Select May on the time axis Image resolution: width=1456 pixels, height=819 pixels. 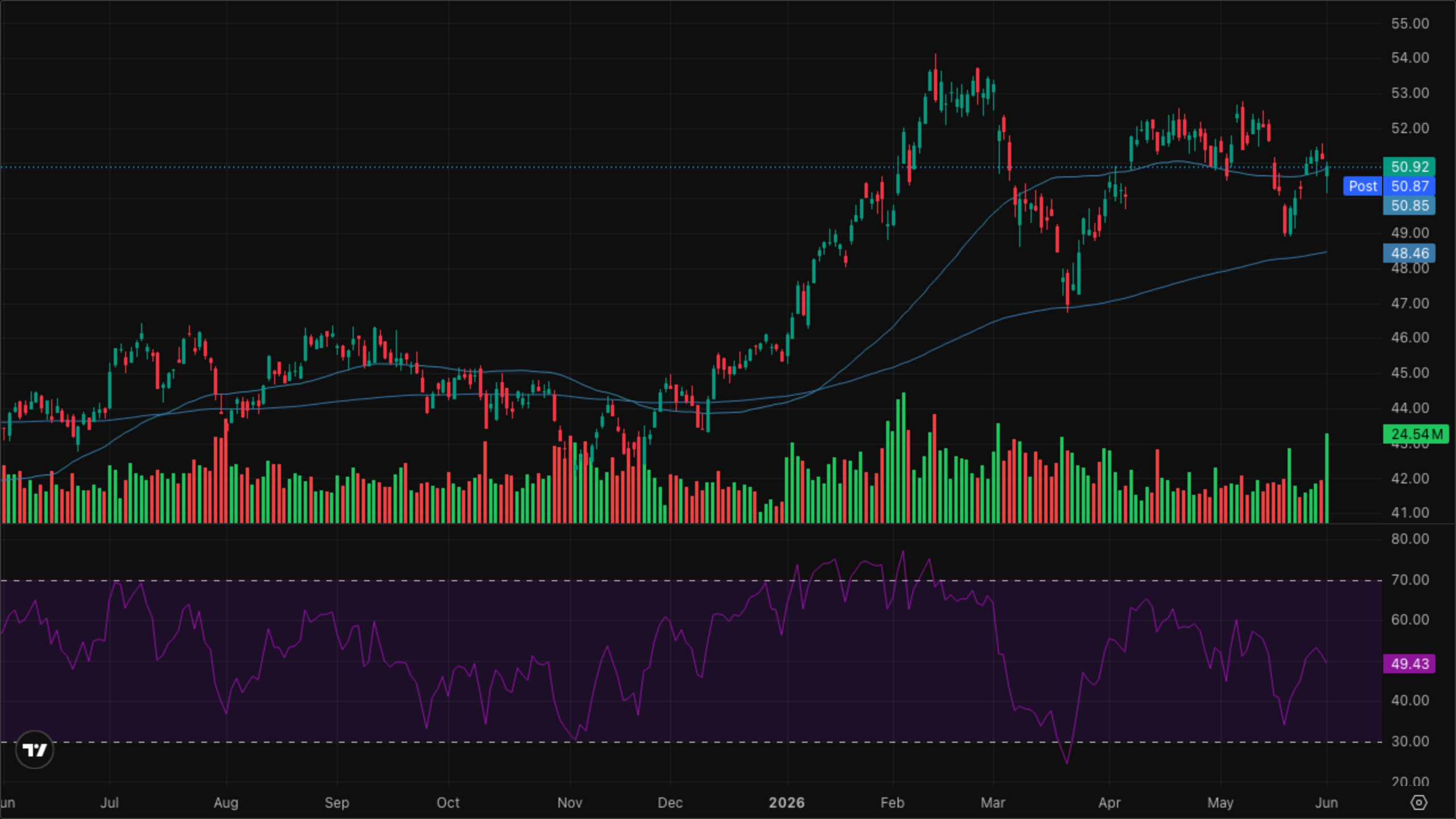[x=1221, y=803]
